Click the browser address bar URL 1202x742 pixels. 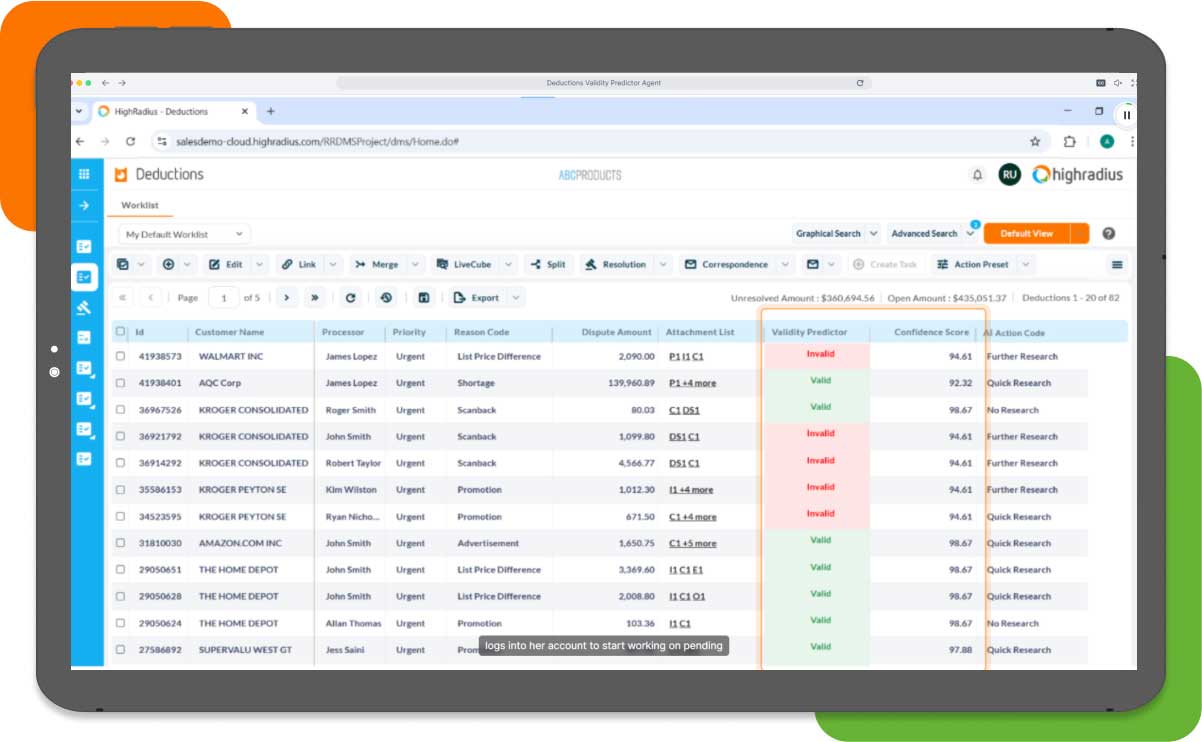(x=317, y=142)
